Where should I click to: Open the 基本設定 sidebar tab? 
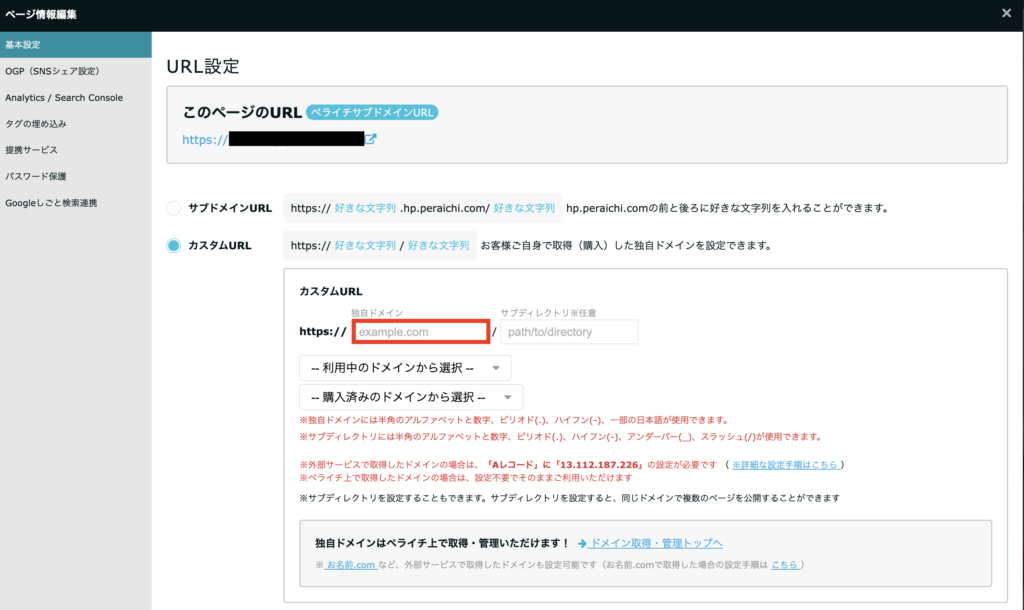(x=75, y=45)
